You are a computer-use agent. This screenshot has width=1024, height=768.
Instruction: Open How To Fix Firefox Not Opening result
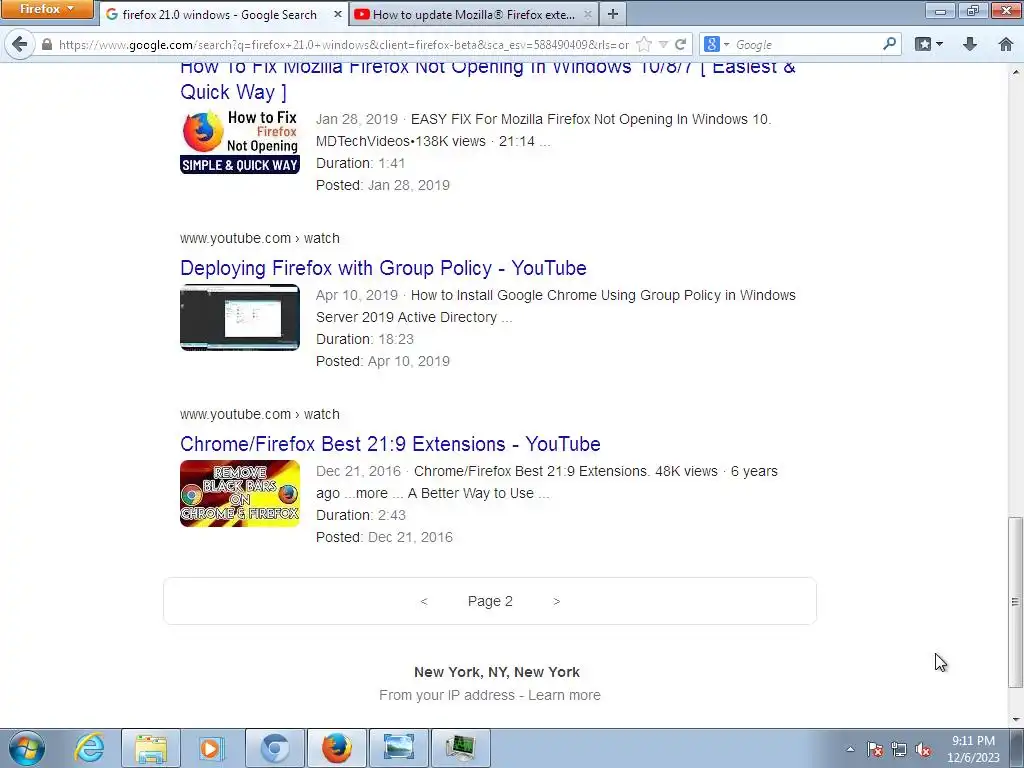click(487, 78)
